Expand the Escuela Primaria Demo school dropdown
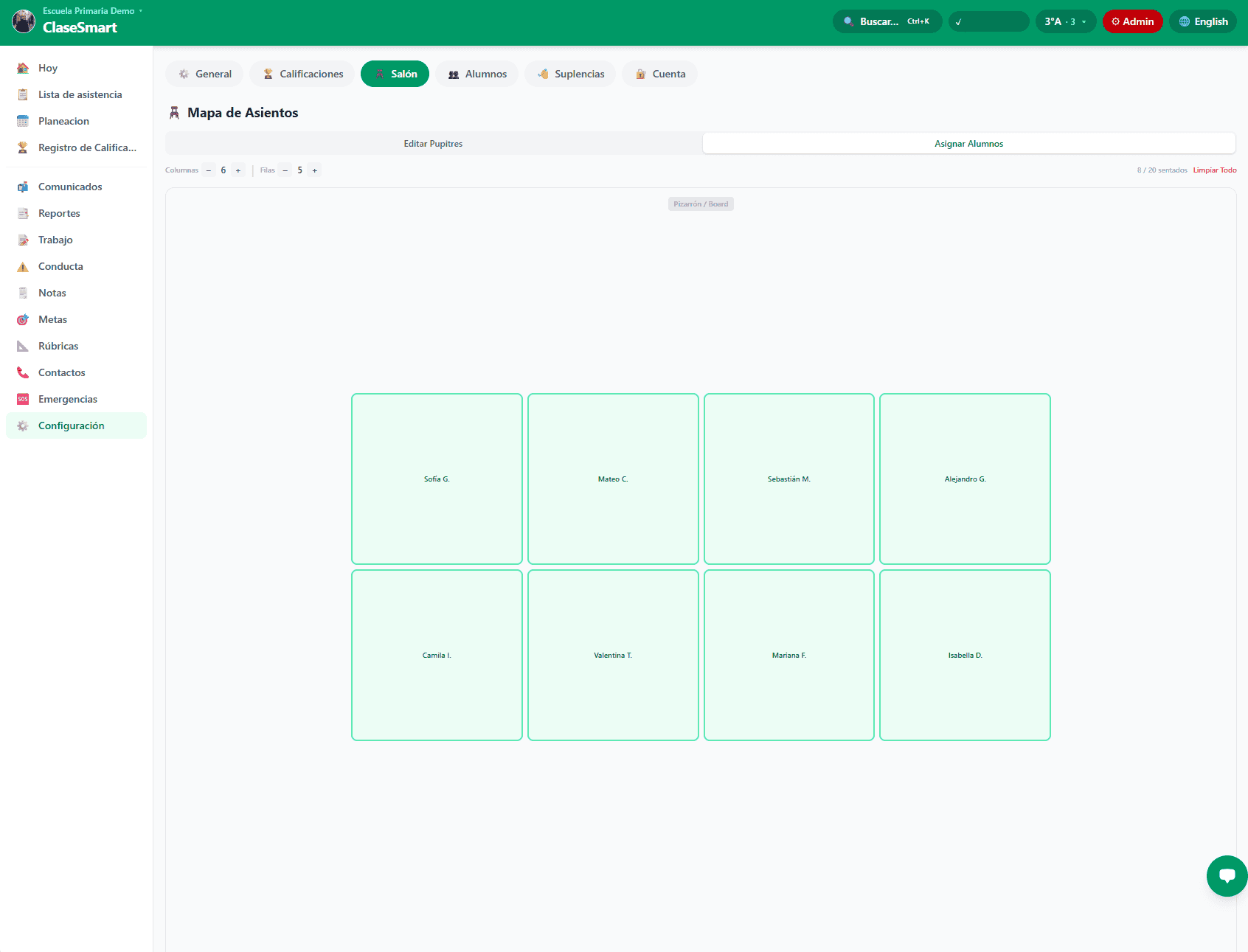The height and width of the screenshot is (952, 1248). point(92,11)
